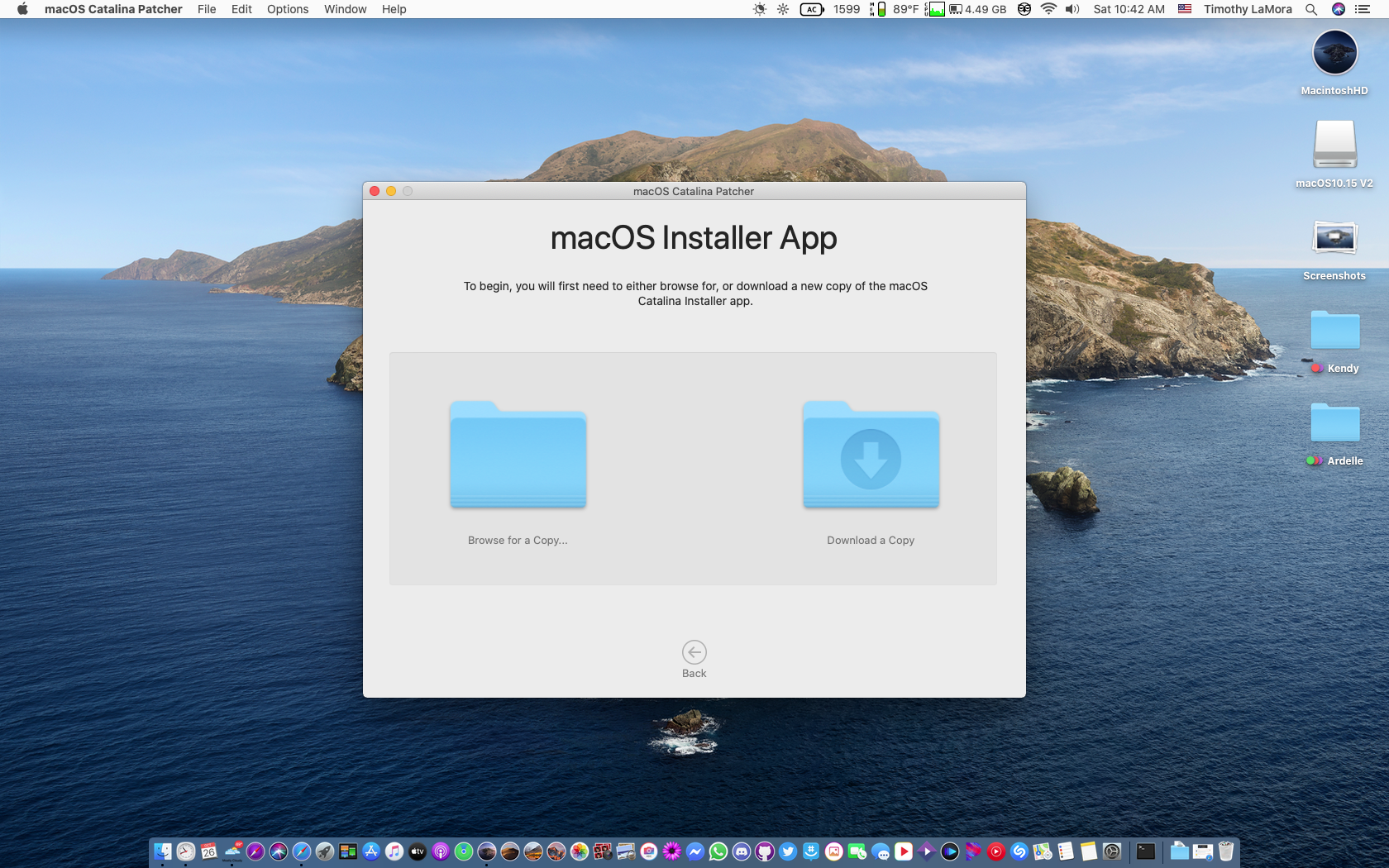Select the macOS10.15 V2 drive on desktop
This screenshot has height=868, width=1389.
(1334, 145)
